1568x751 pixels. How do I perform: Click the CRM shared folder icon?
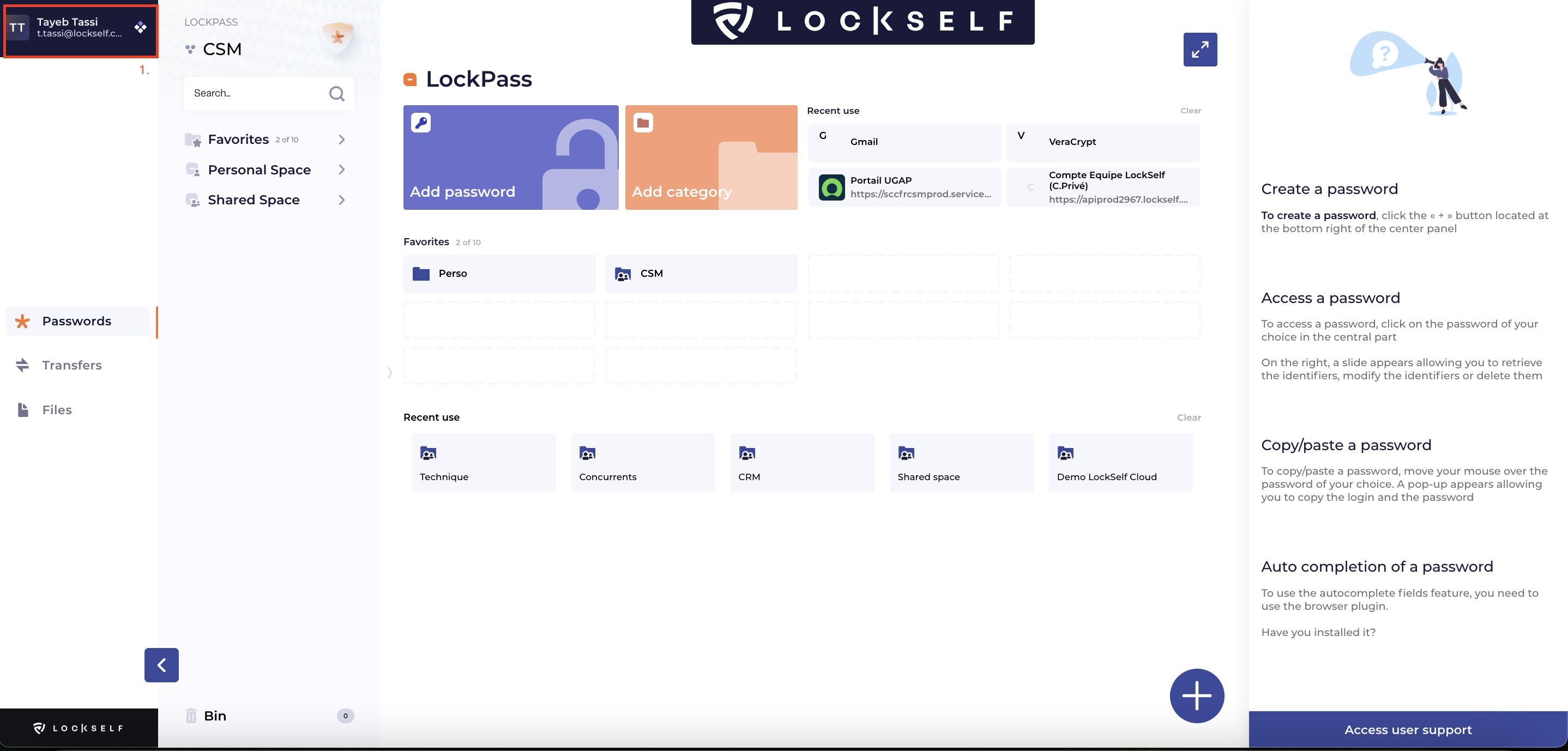point(747,453)
